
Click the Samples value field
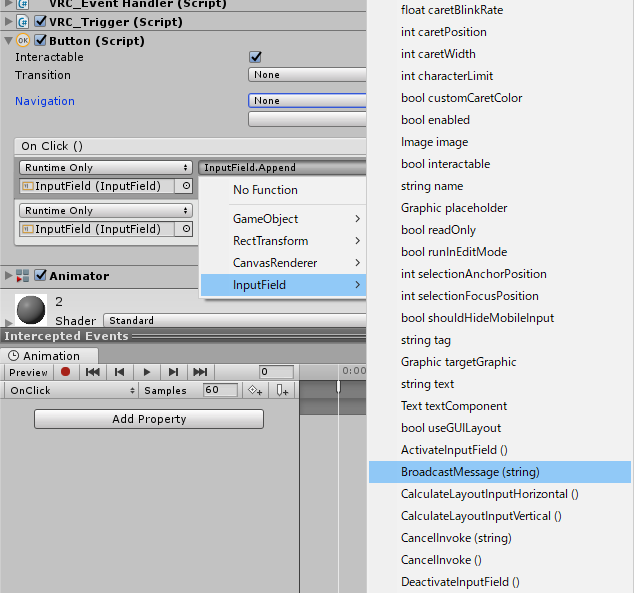220,390
